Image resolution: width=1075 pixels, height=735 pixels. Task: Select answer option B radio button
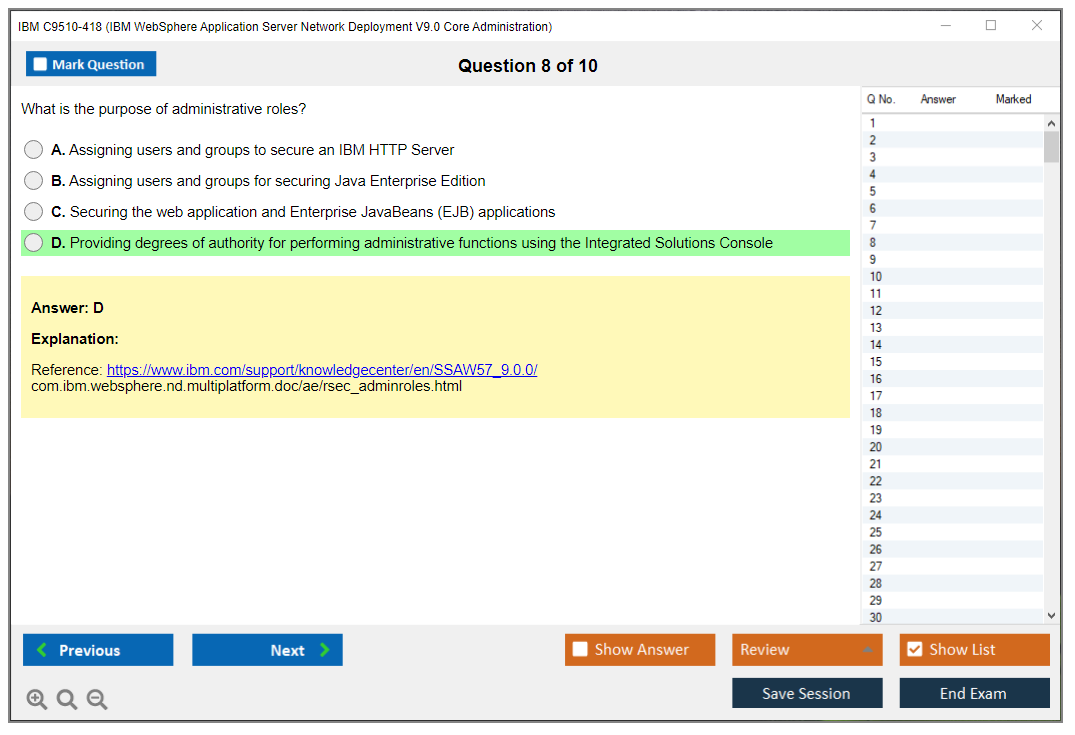click(34, 181)
